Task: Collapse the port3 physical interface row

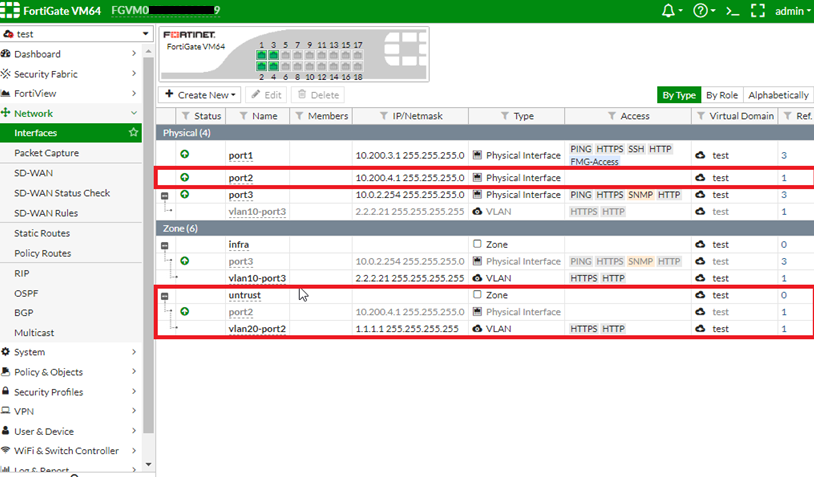Action: tap(165, 196)
